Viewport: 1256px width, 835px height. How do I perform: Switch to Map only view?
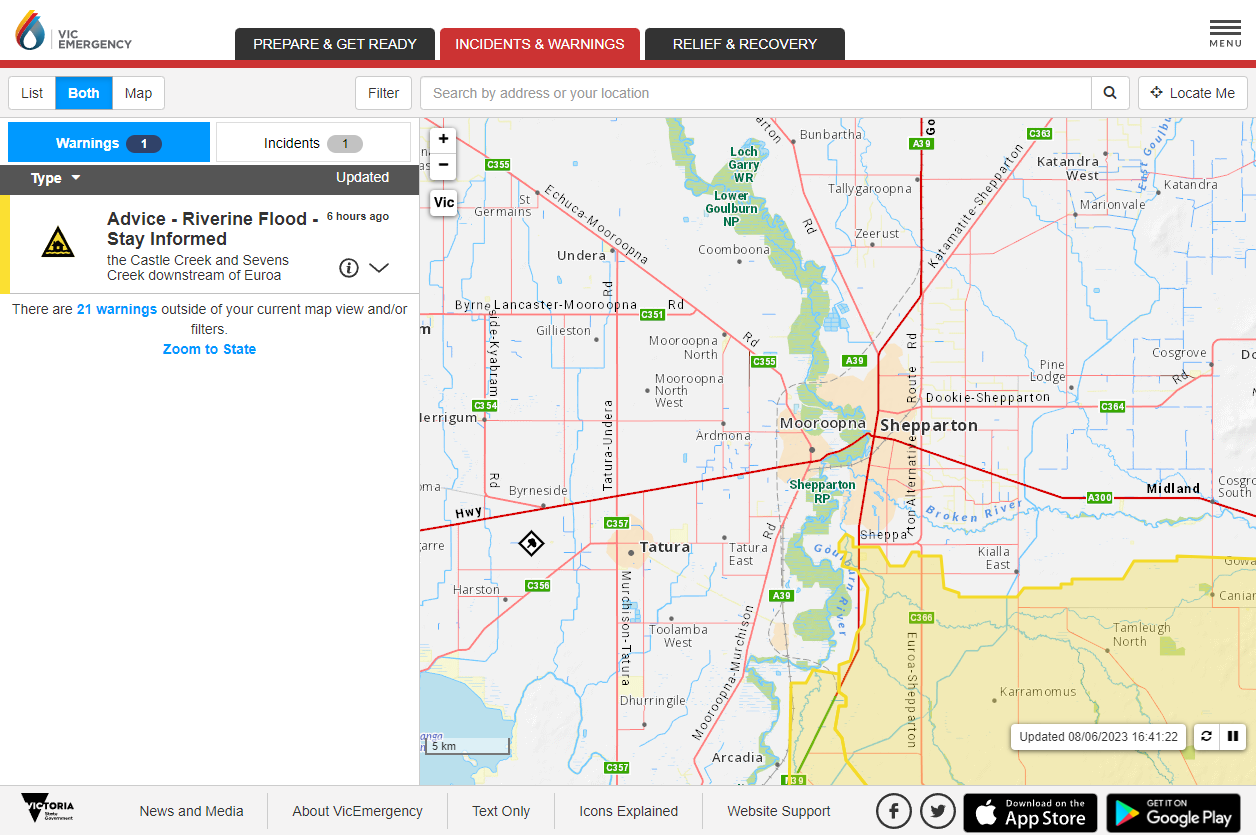click(138, 93)
